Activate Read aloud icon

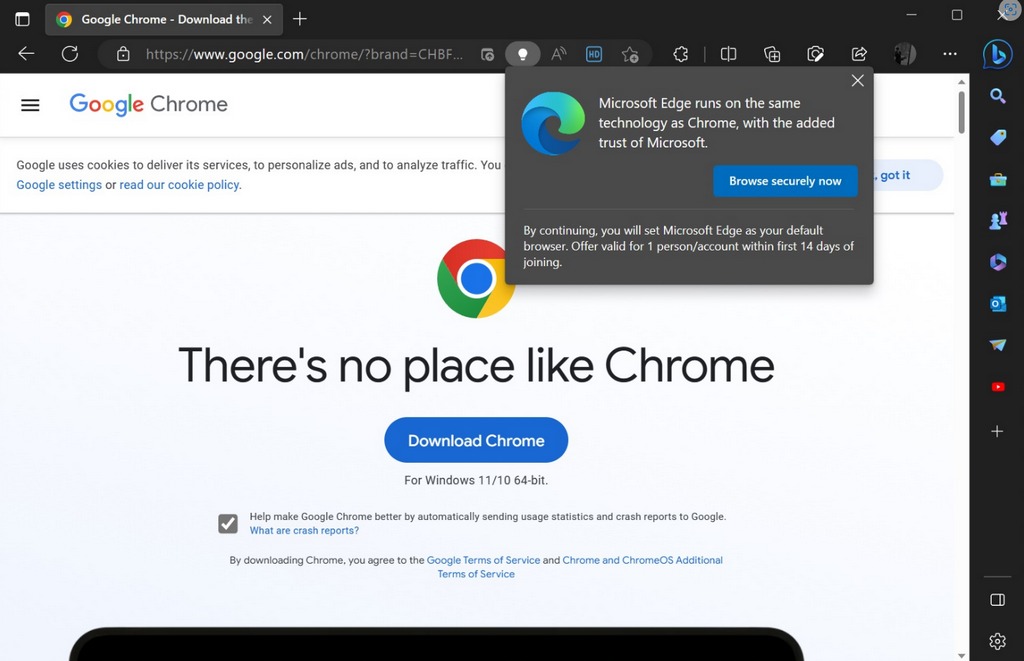click(x=558, y=54)
